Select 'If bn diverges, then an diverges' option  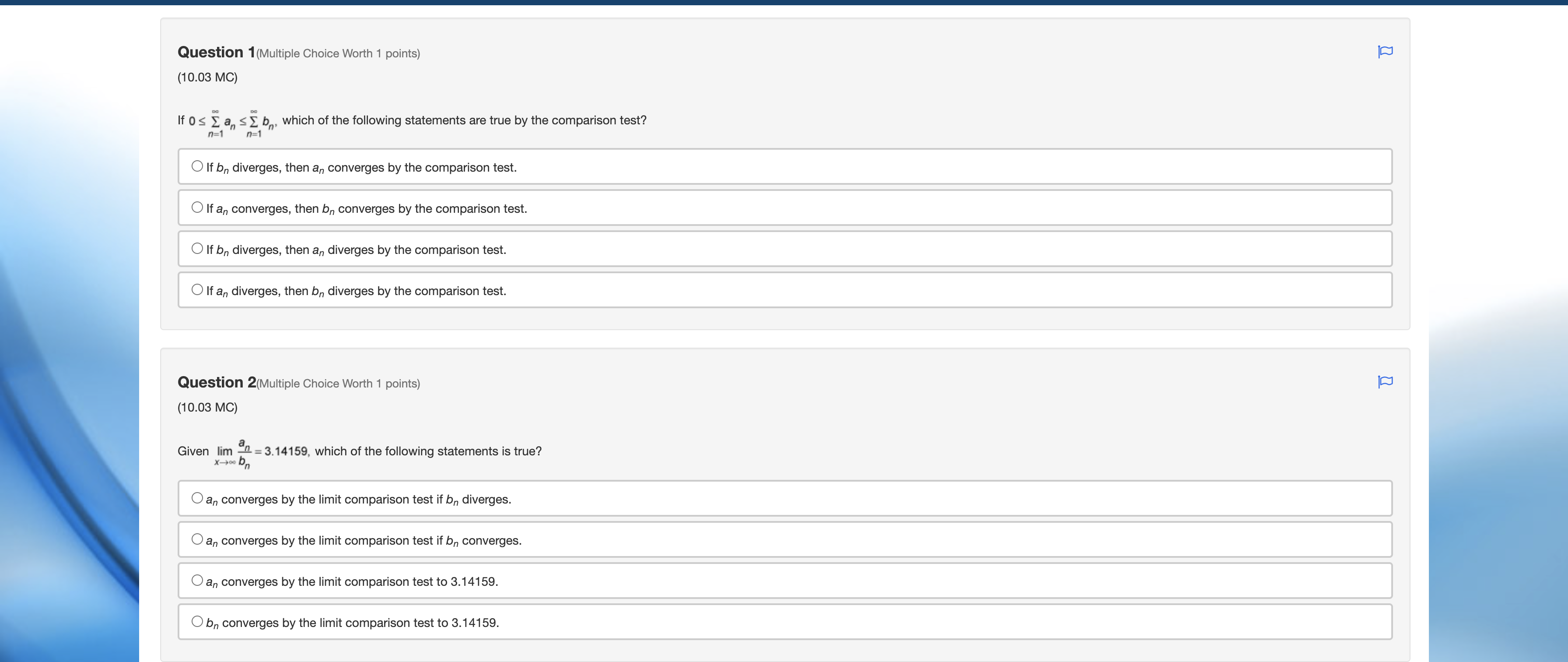click(x=197, y=249)
